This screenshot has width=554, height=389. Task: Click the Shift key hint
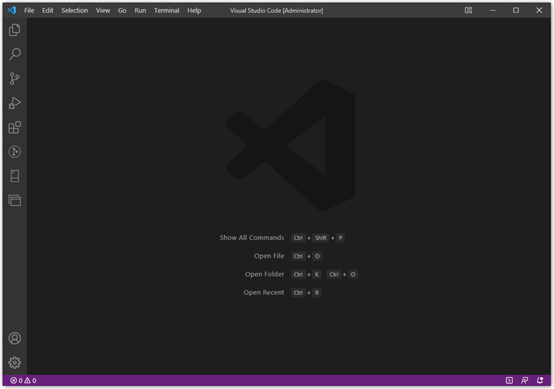(321, 238)
